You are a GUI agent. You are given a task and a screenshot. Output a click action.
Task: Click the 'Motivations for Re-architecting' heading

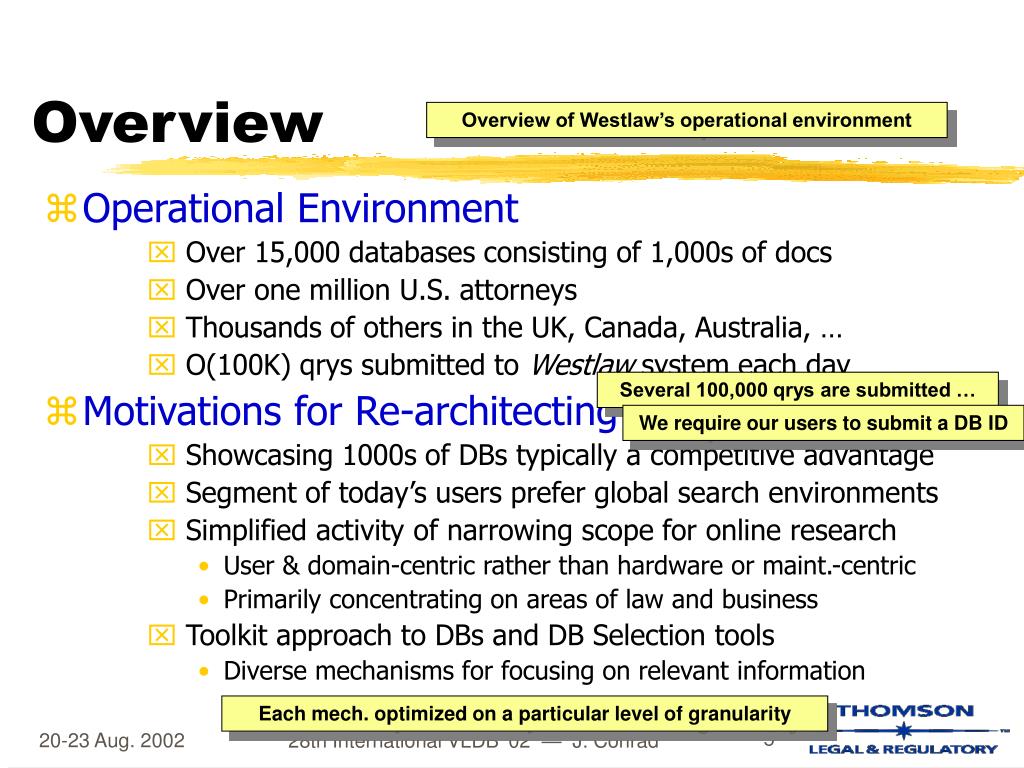pos(349,412)
